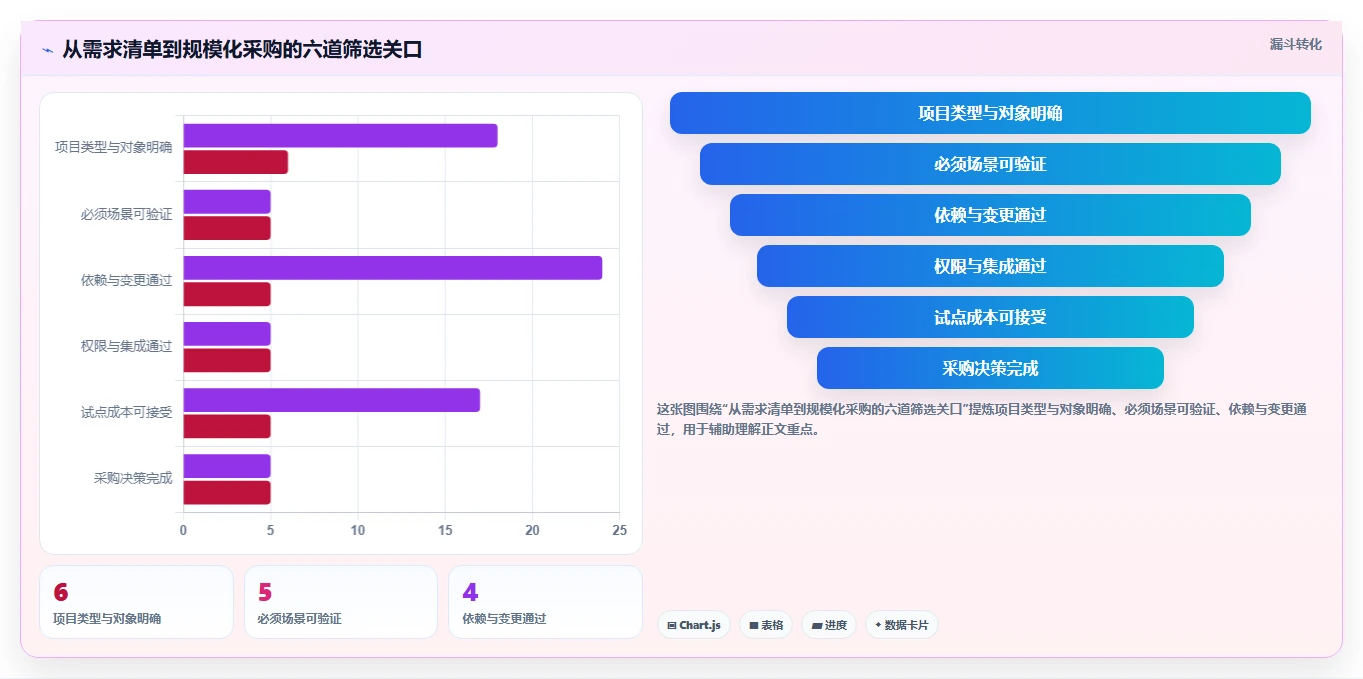
Task: Click the purple bar for 项目类型与对象明确
Action: tap(340, 136)
